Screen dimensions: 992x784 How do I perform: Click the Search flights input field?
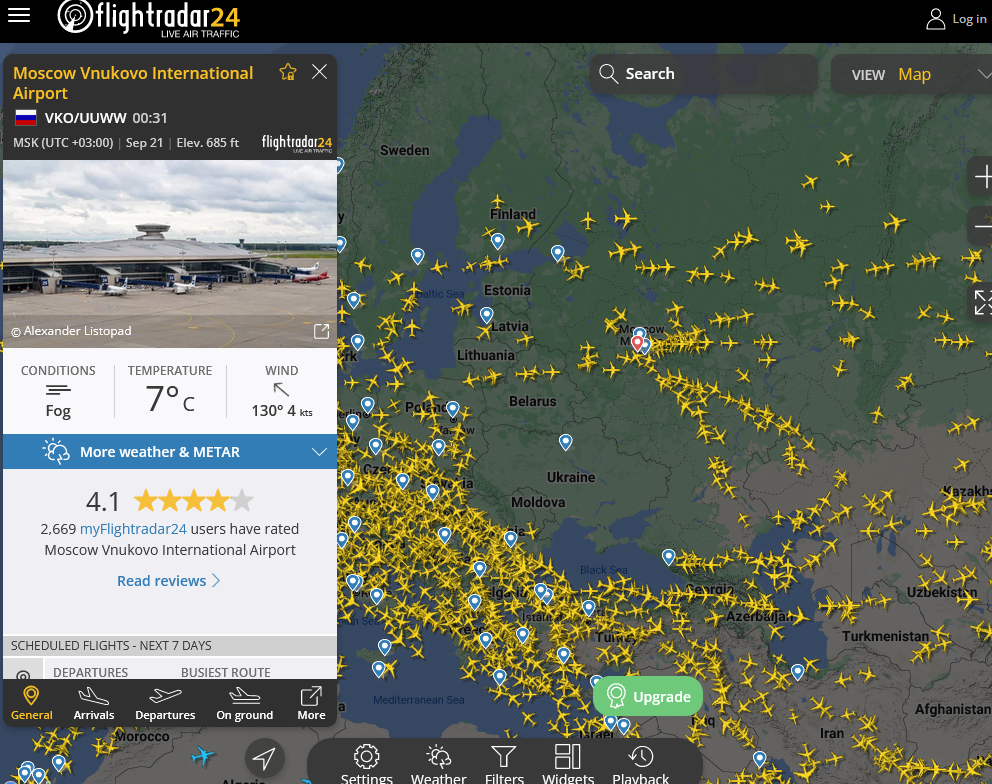pos(704,74)
